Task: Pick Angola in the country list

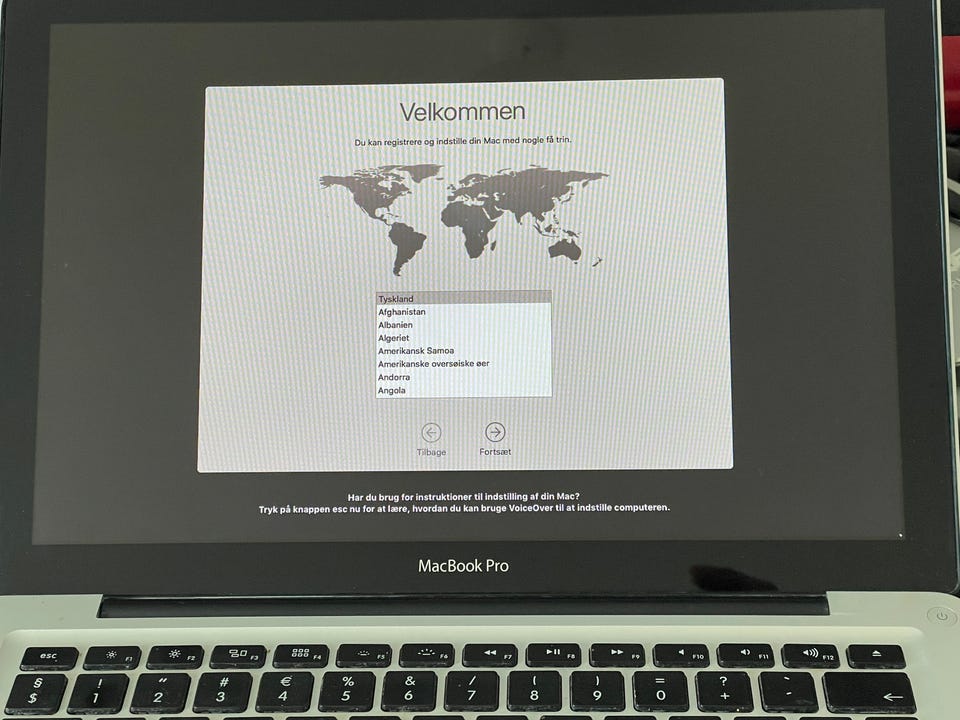Action: tap(463, 390)
